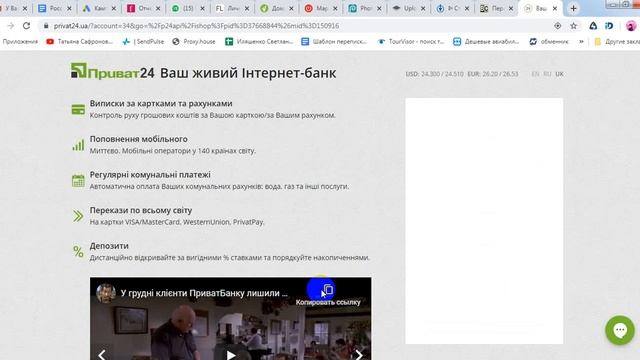The height and width of the screenshot is (360, 640).
Task: Switch to the Pho tab
Action: click(365, 8)
